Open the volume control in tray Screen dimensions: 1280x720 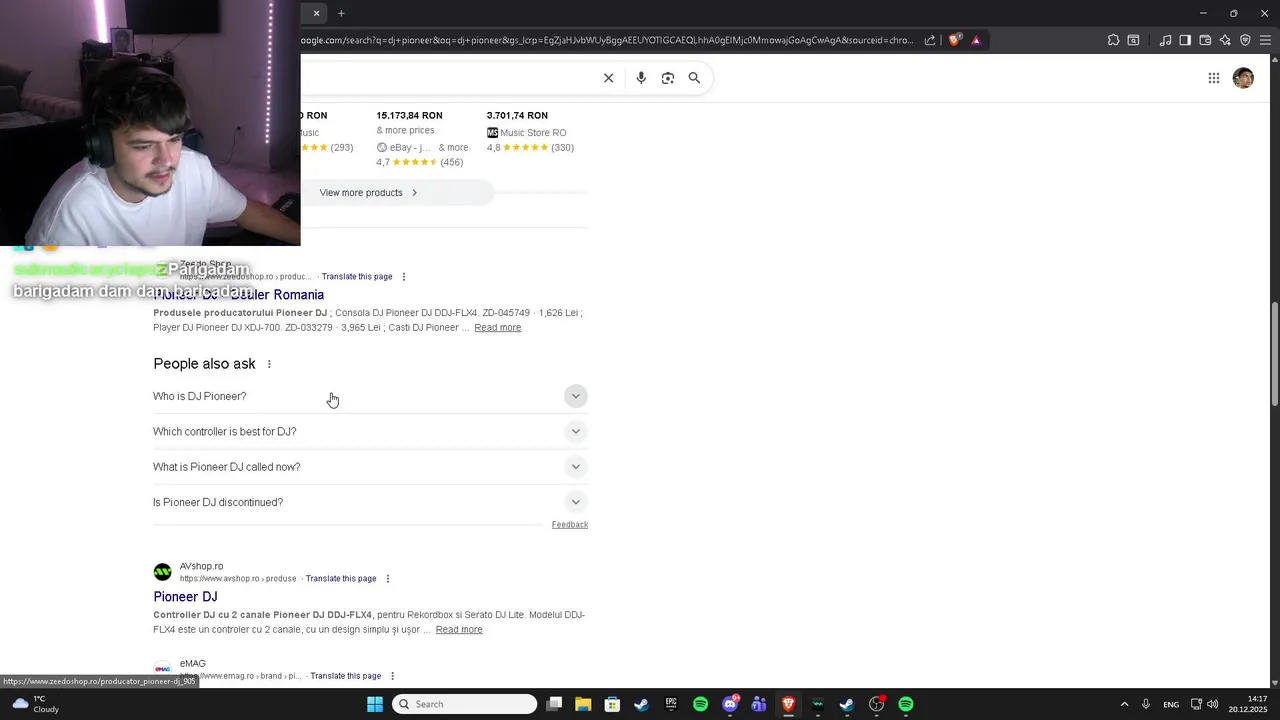pyautogui.click(x=1213, y=704)
